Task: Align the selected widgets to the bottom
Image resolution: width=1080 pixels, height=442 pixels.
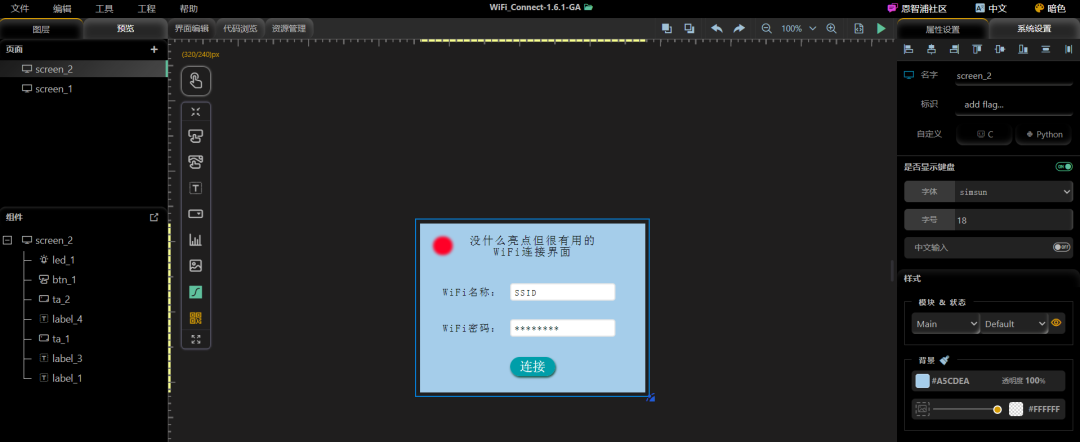Action: [x=1023, y=49]
